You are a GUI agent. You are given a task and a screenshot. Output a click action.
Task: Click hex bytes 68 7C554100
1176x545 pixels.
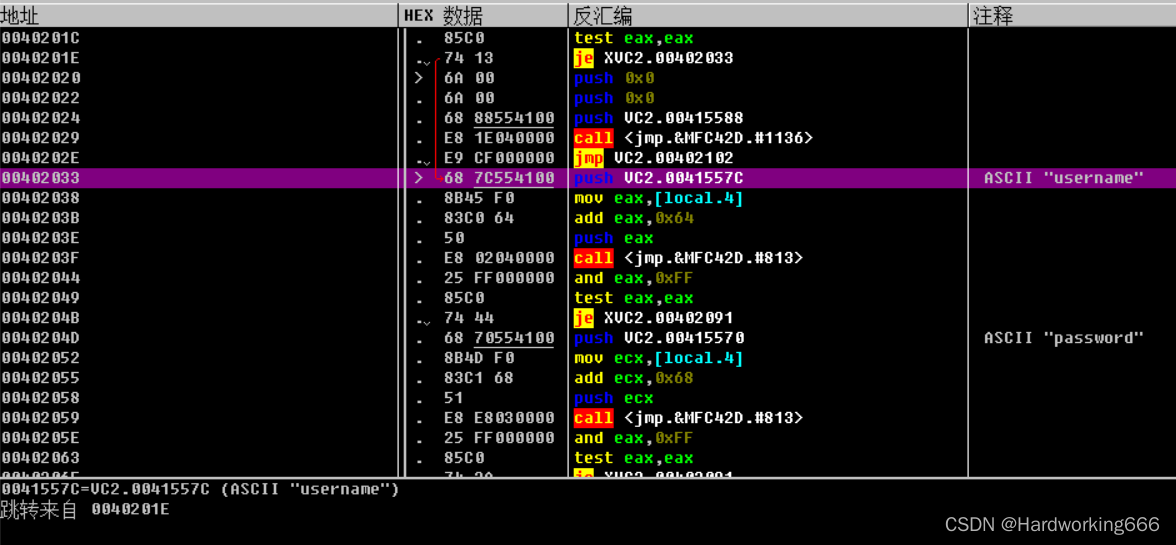(499, 178)
